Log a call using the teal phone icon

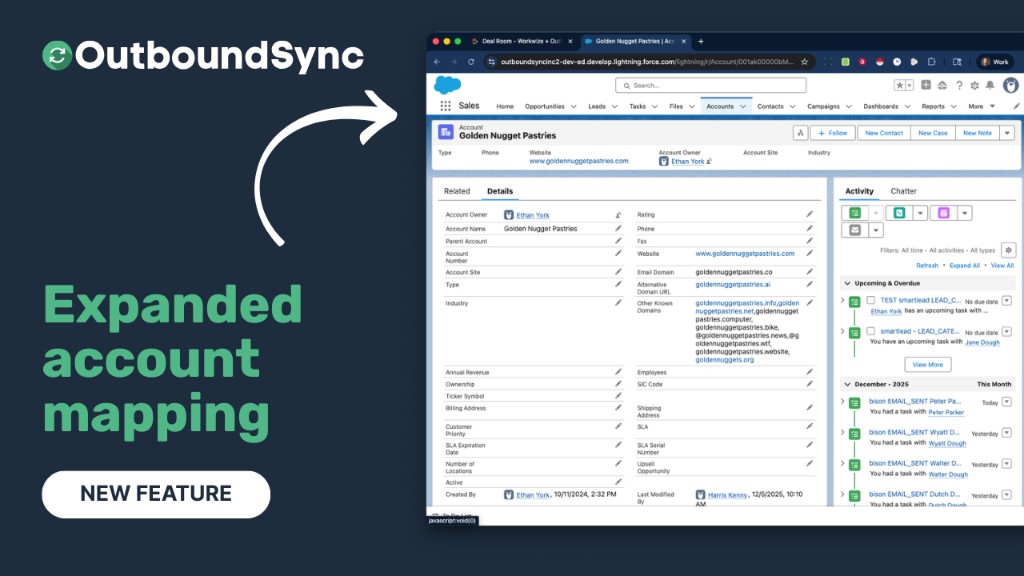pyautogui.click(x=898, y=213)
